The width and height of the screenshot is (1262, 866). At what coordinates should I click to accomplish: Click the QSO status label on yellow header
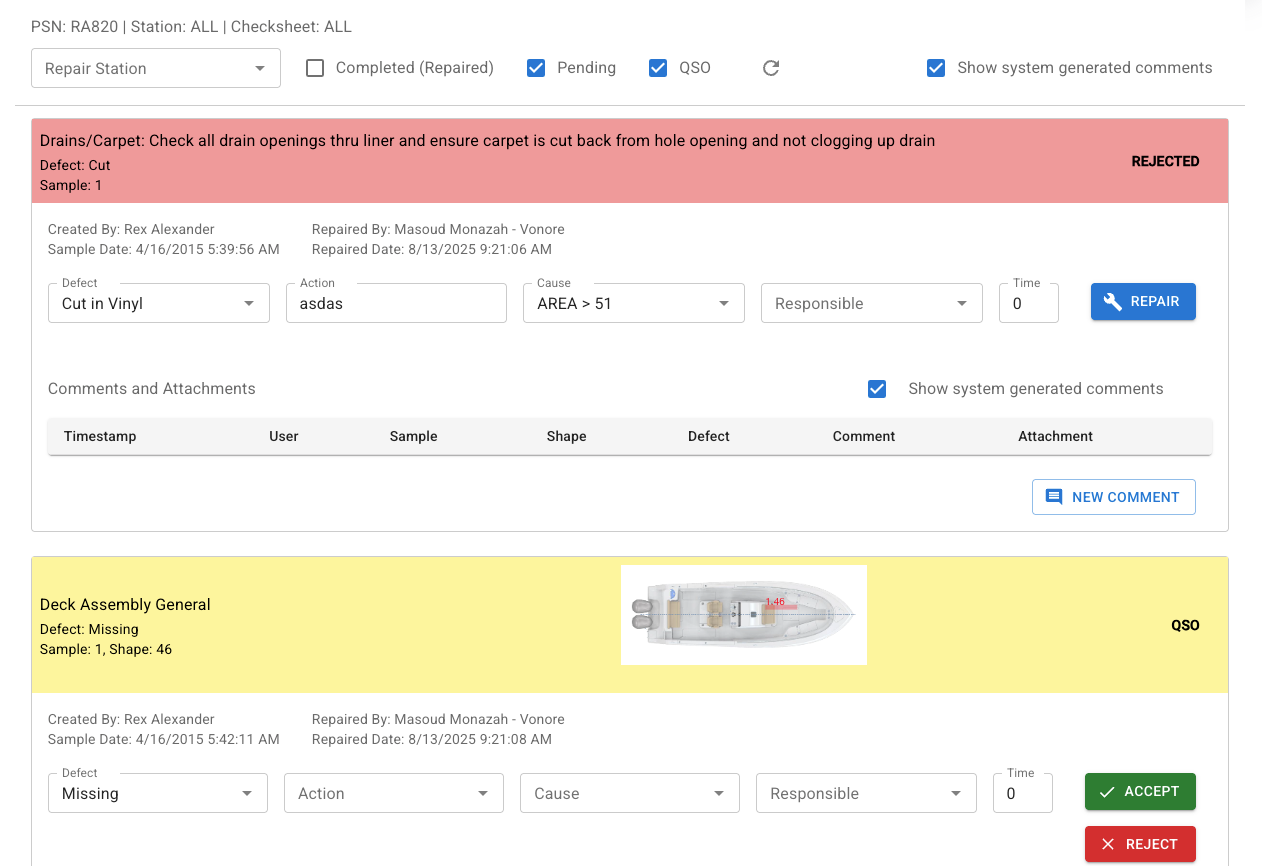point(1185,625)
